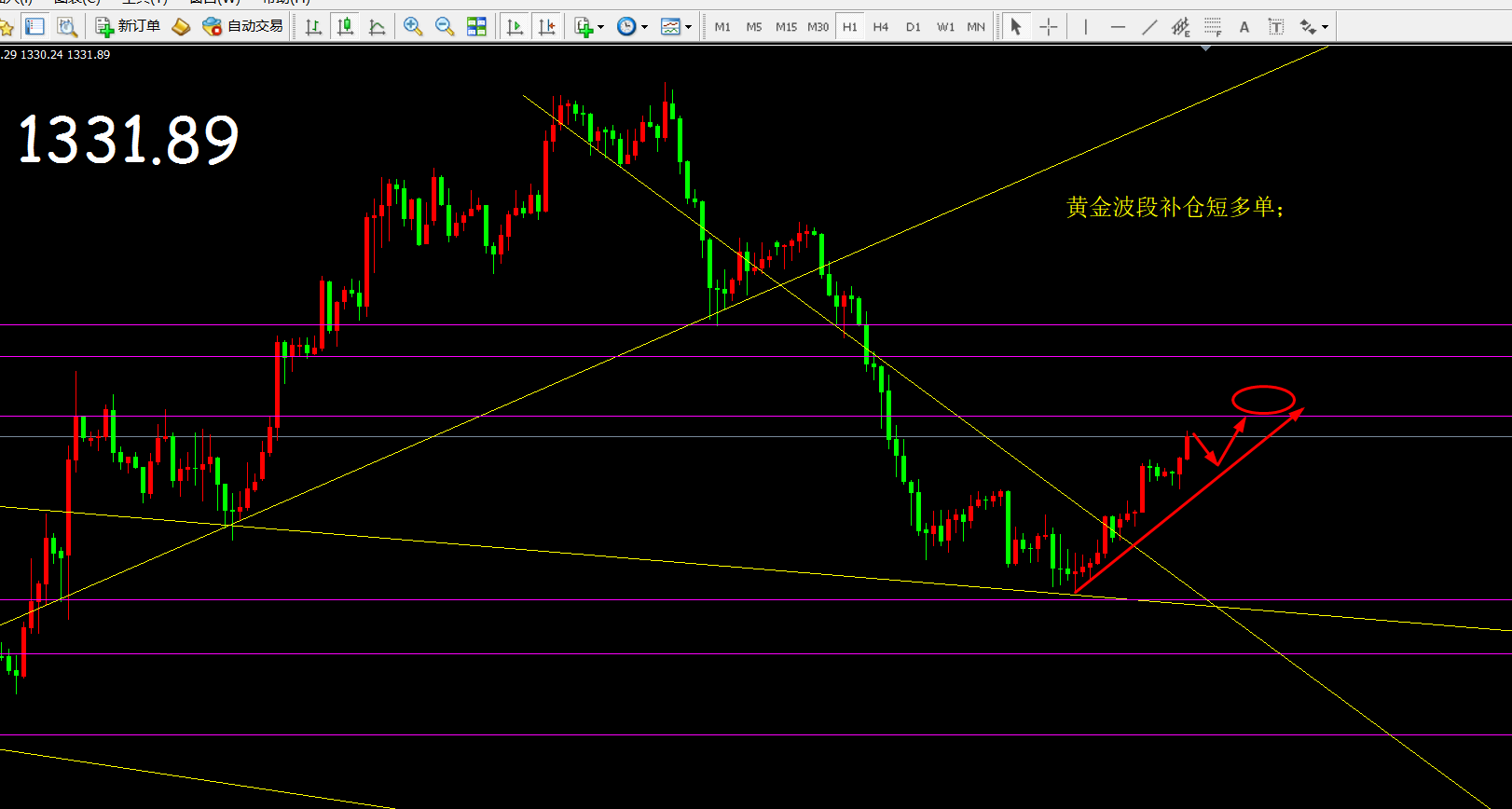This screenshot has width=1512, height=809.
Task: Zoom out on the chart
Action: 445,26
